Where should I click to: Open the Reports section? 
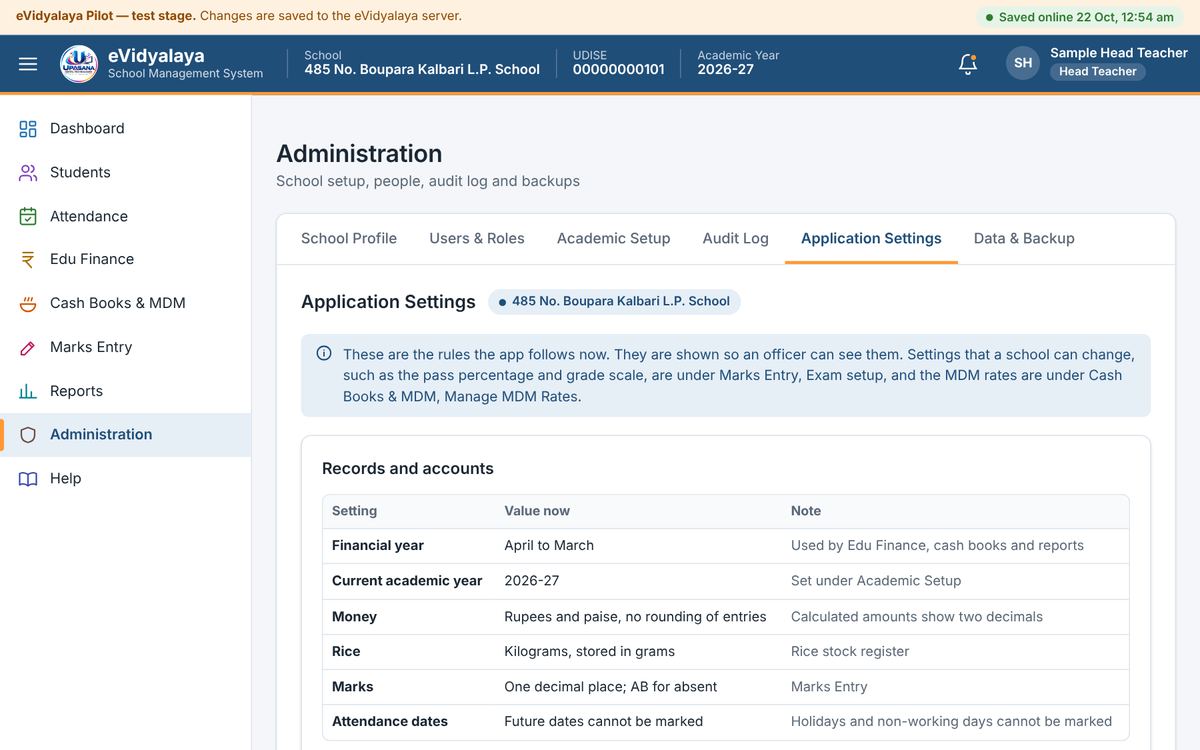tap(125, 391)
